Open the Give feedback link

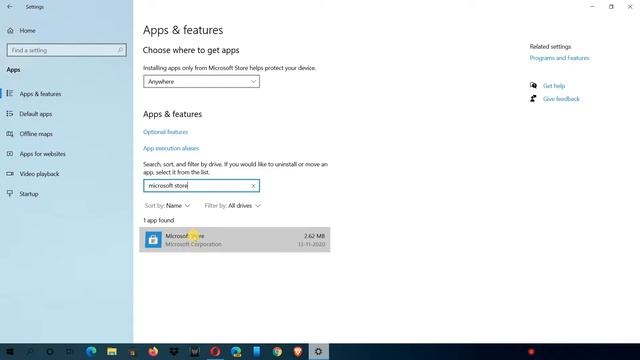point(561,99)
